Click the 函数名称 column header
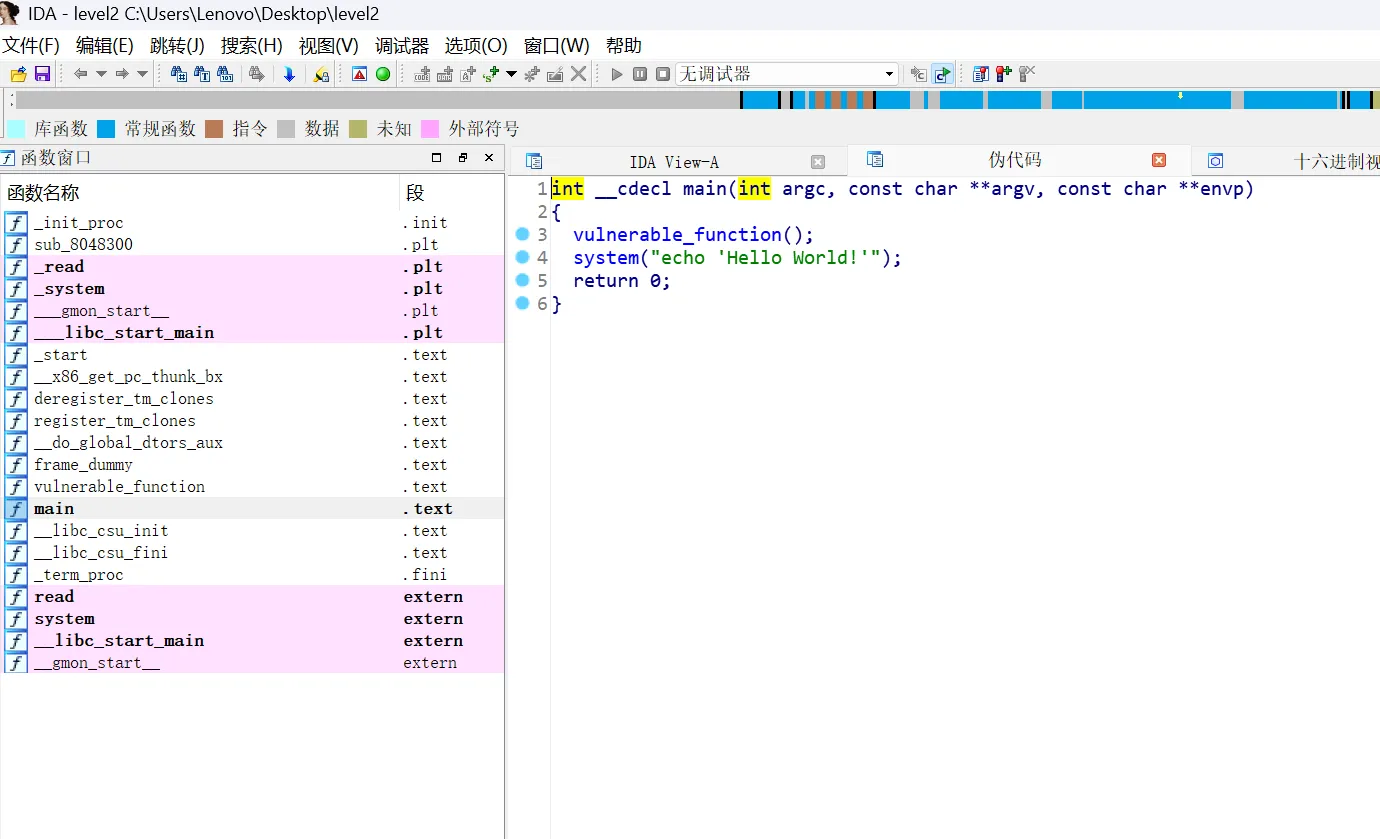1380x839 pixels. (x=200, y=193)
